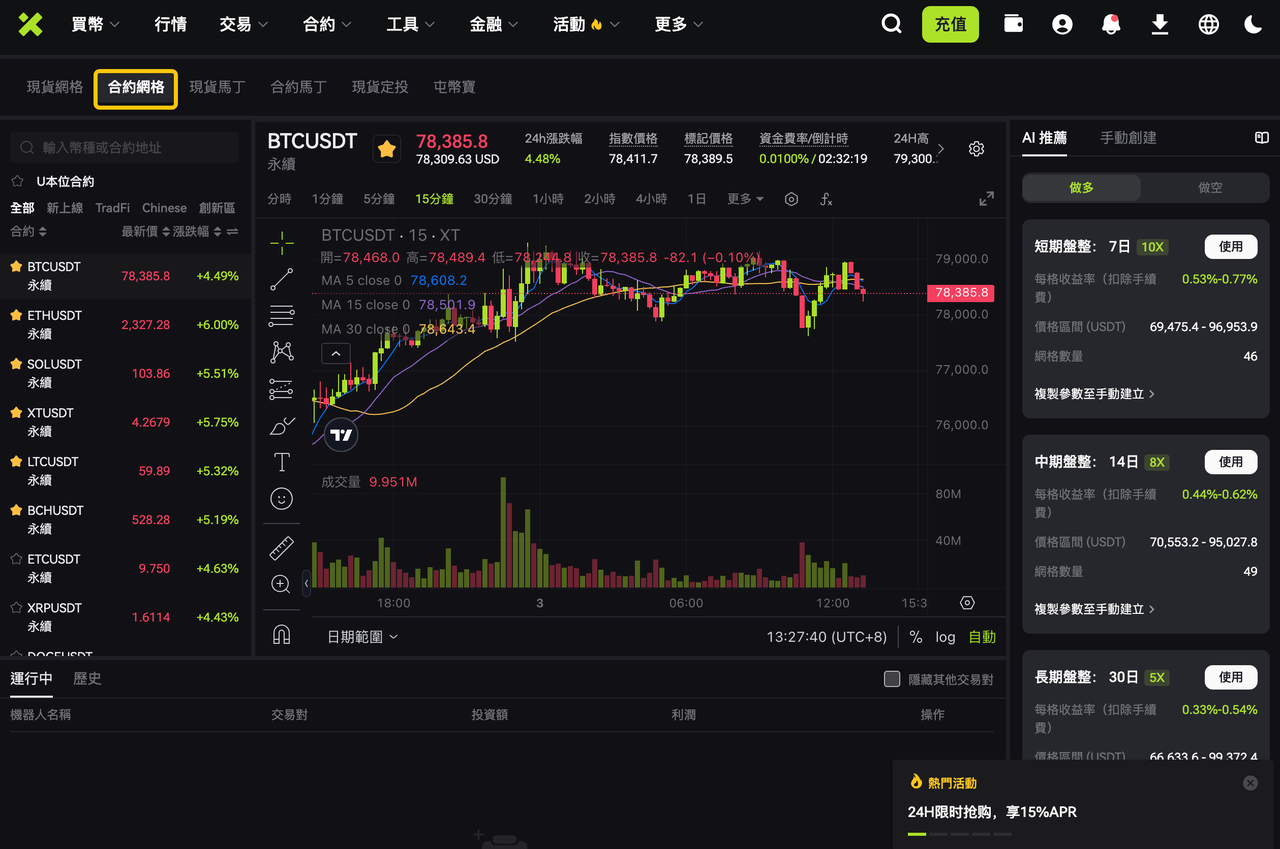Select the 1小時 timeframe
The image size is (1280, 849).
click(x=548, y=199)
